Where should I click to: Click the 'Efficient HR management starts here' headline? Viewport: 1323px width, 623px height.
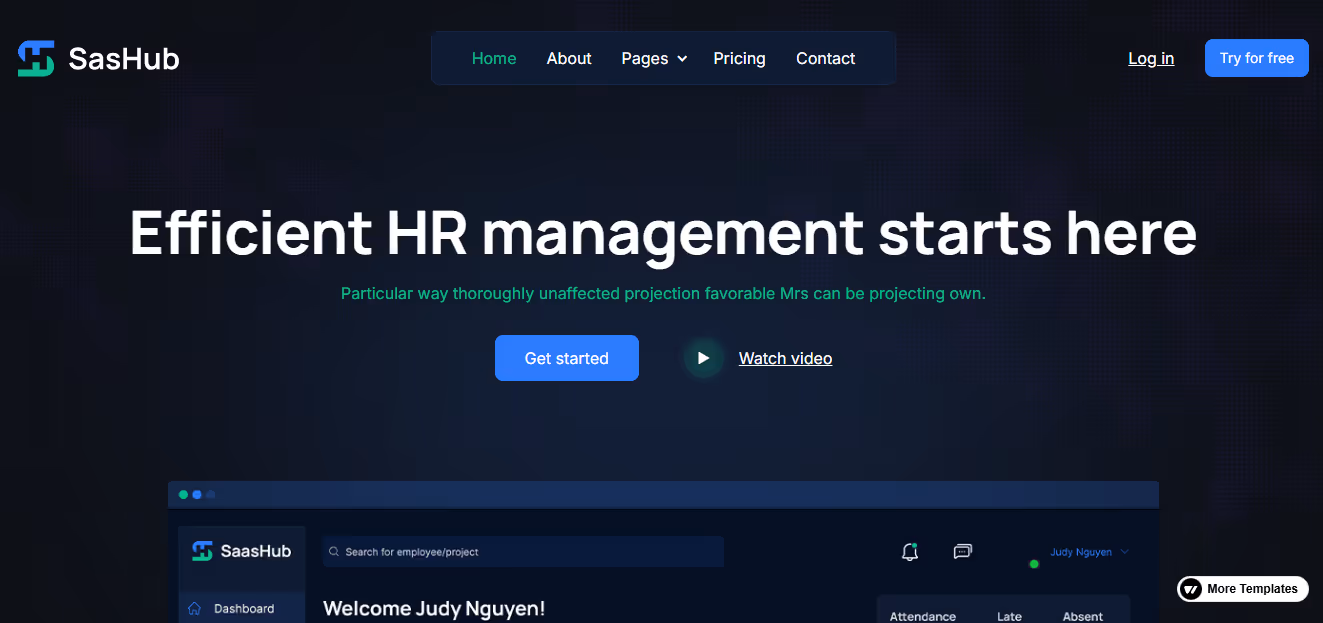pyautogui.click(x=663, y=233)
